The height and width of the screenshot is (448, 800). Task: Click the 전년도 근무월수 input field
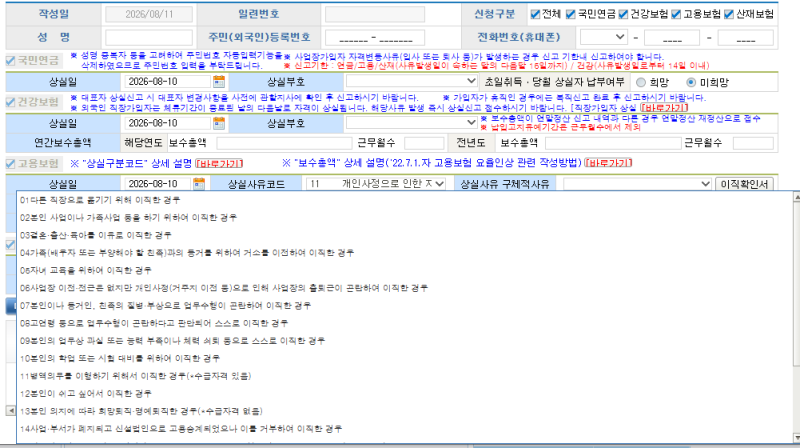pyautogui.click(x=753, y=143)
